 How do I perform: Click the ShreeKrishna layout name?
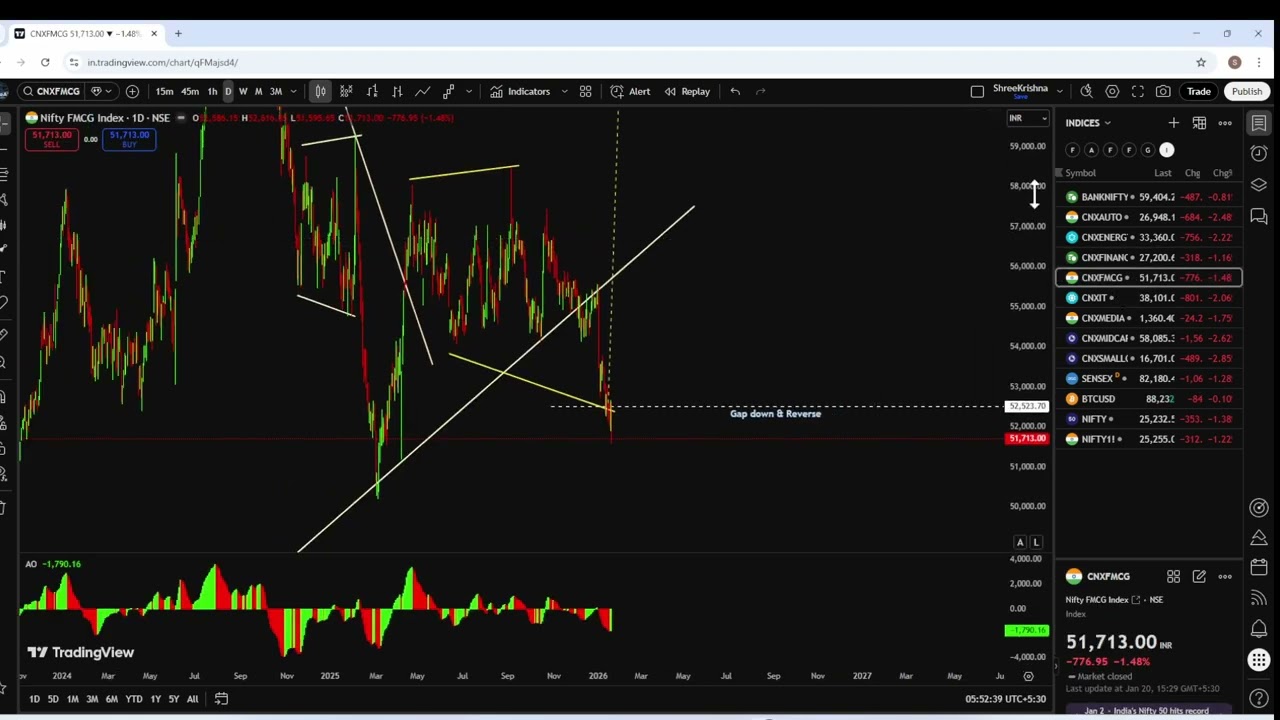(1020, 88)
